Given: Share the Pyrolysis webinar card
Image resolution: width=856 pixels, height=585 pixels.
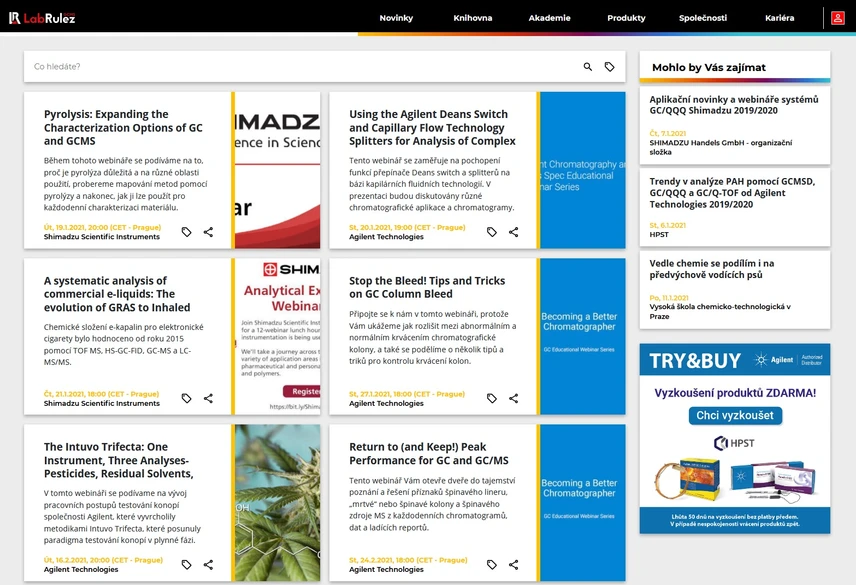Looking at the screenshot, I should tap(209, 232).
